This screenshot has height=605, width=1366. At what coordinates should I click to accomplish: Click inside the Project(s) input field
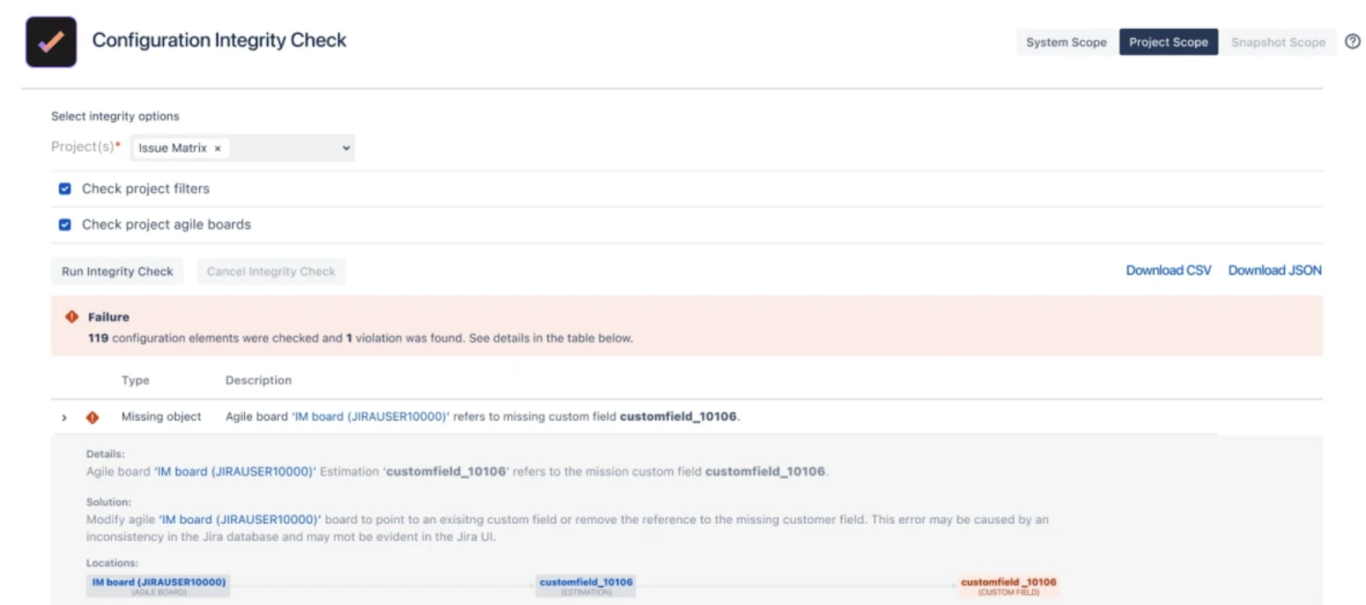point(290,147)
